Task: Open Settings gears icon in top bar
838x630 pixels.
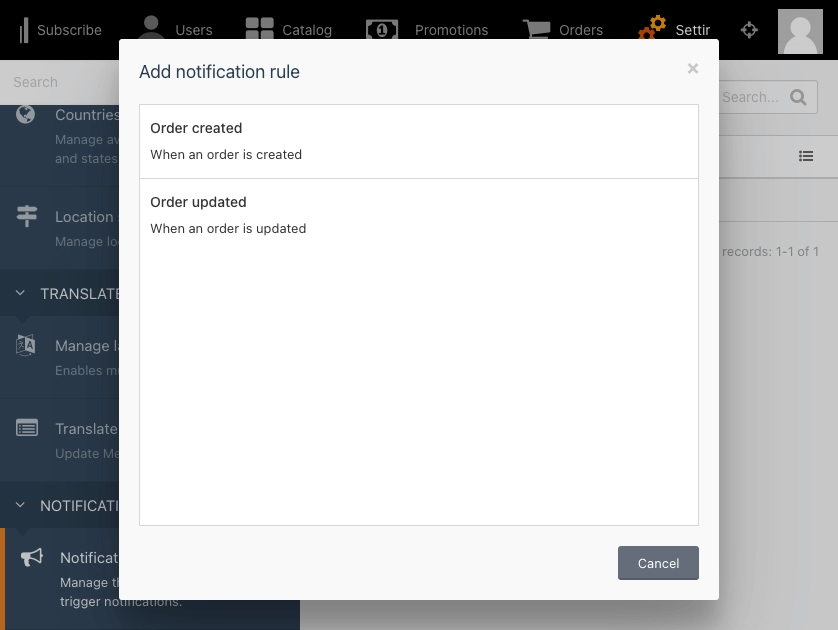Action: pyautogui.click(x=652, y=27)
